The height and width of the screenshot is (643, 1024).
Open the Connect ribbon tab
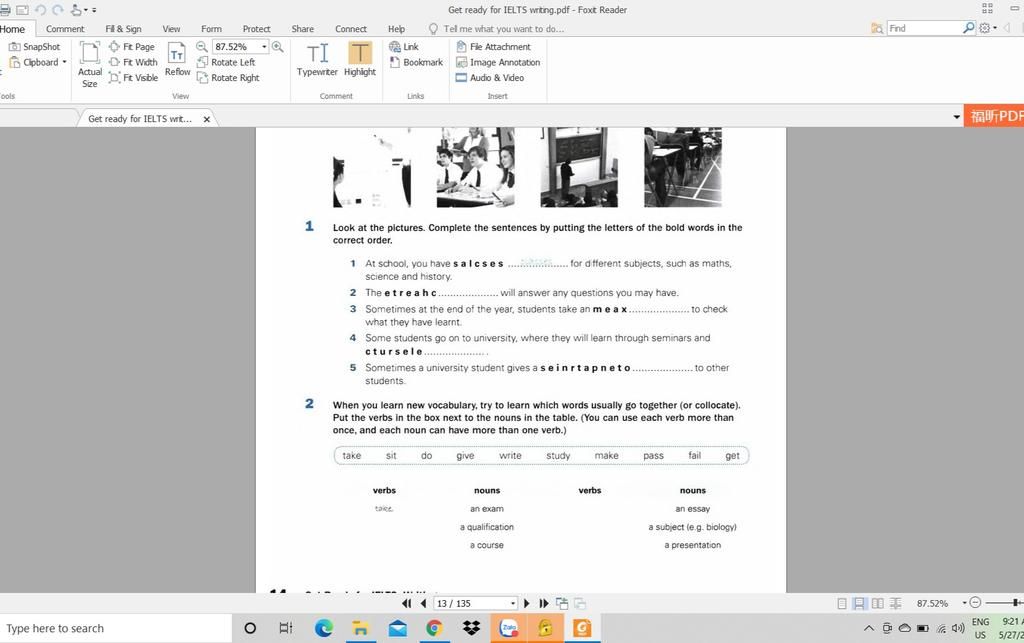coord(351,29)
